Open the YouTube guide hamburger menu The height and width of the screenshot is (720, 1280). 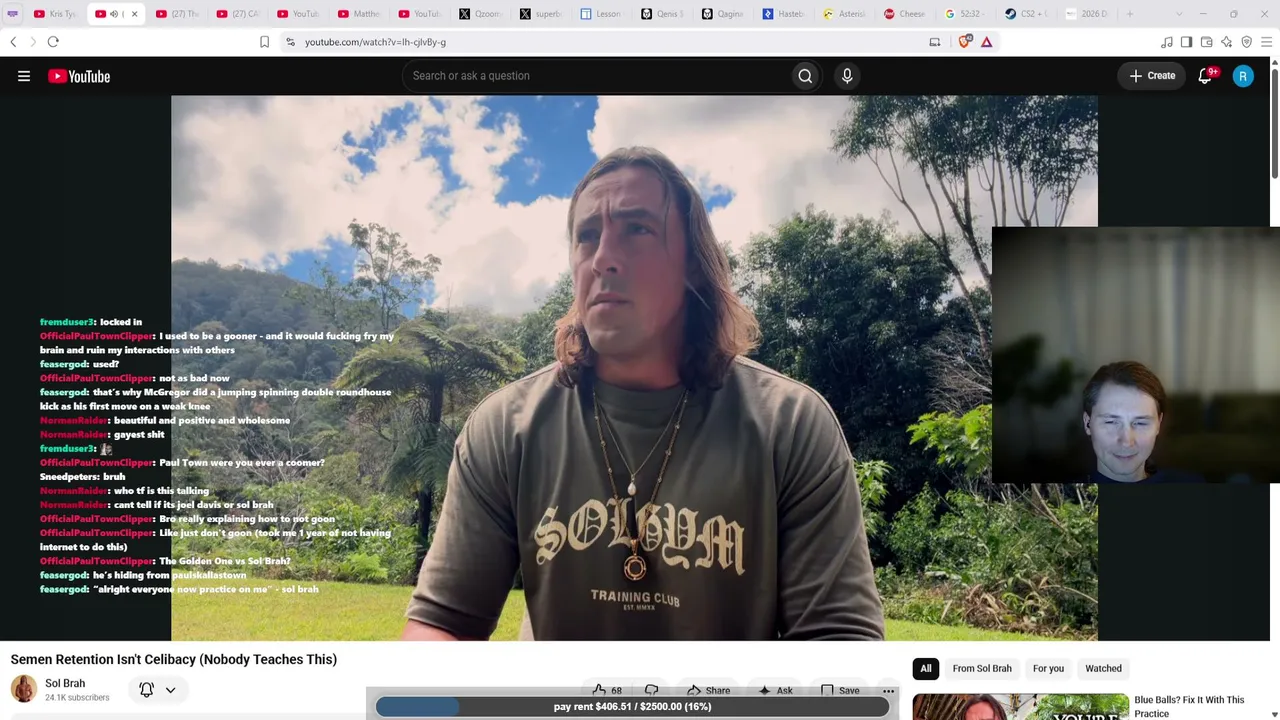24,76
